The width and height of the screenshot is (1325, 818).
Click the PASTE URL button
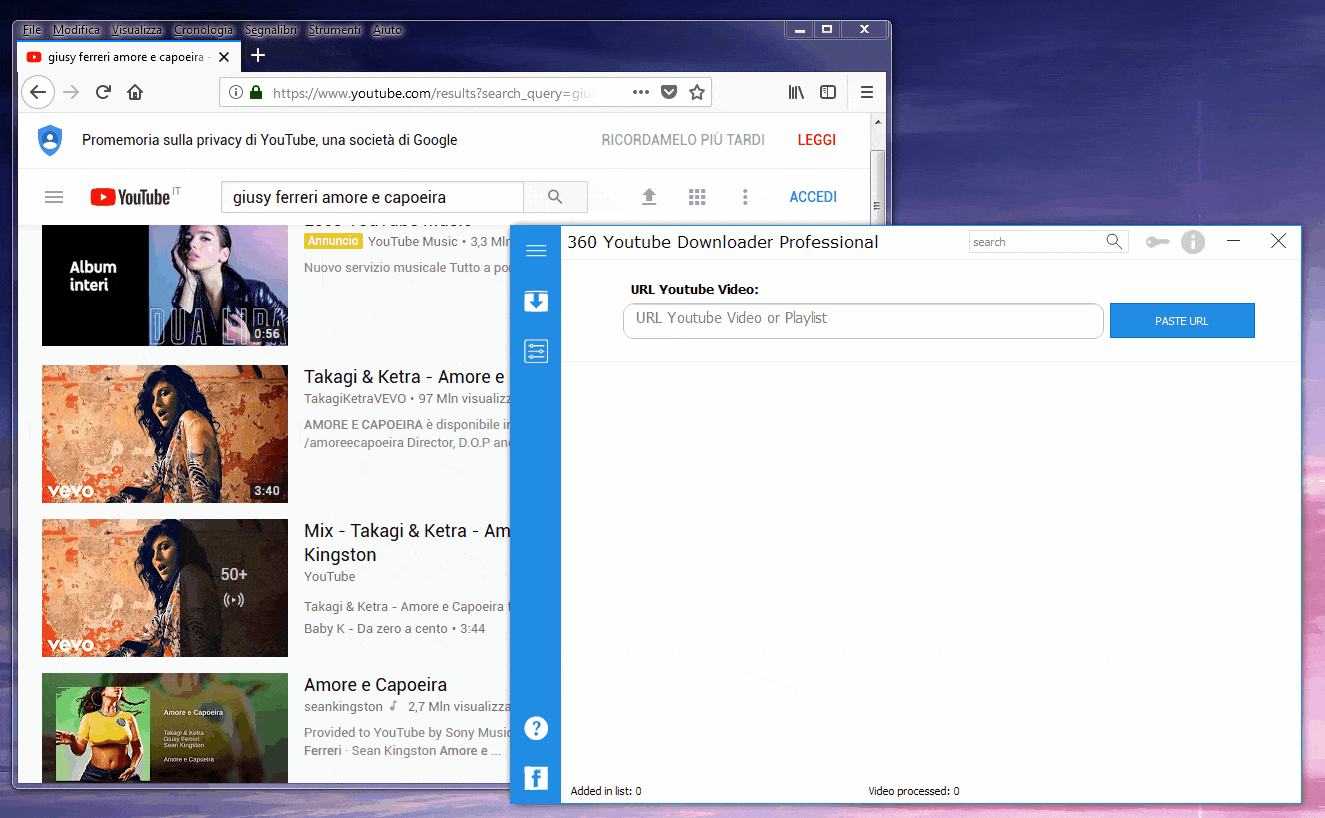coord(1182,321)
